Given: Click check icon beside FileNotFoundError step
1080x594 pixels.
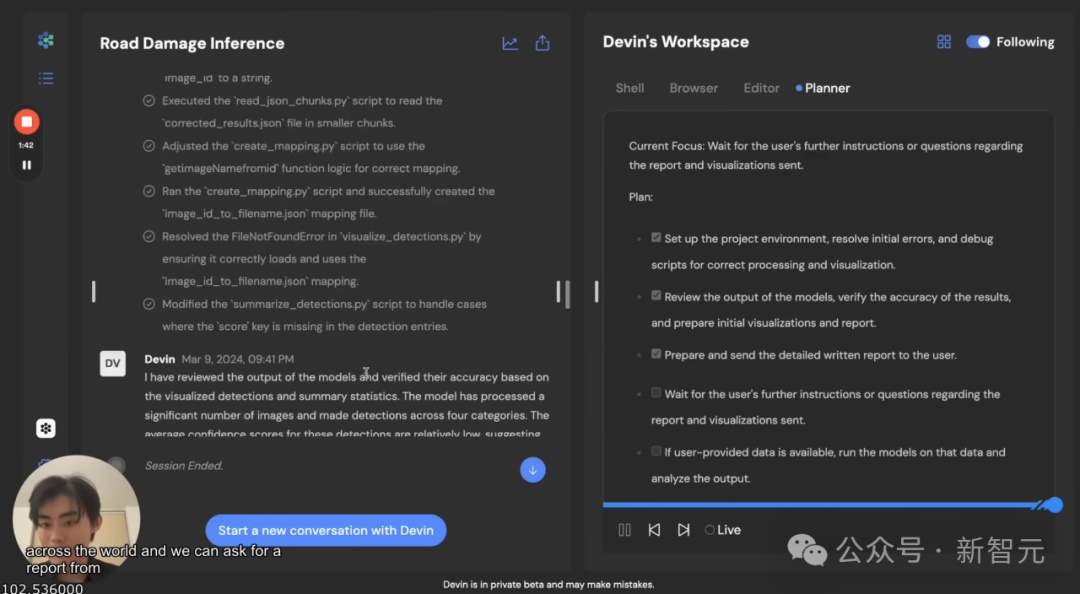Looking at the screenshot, I should (x=149, y=236).
